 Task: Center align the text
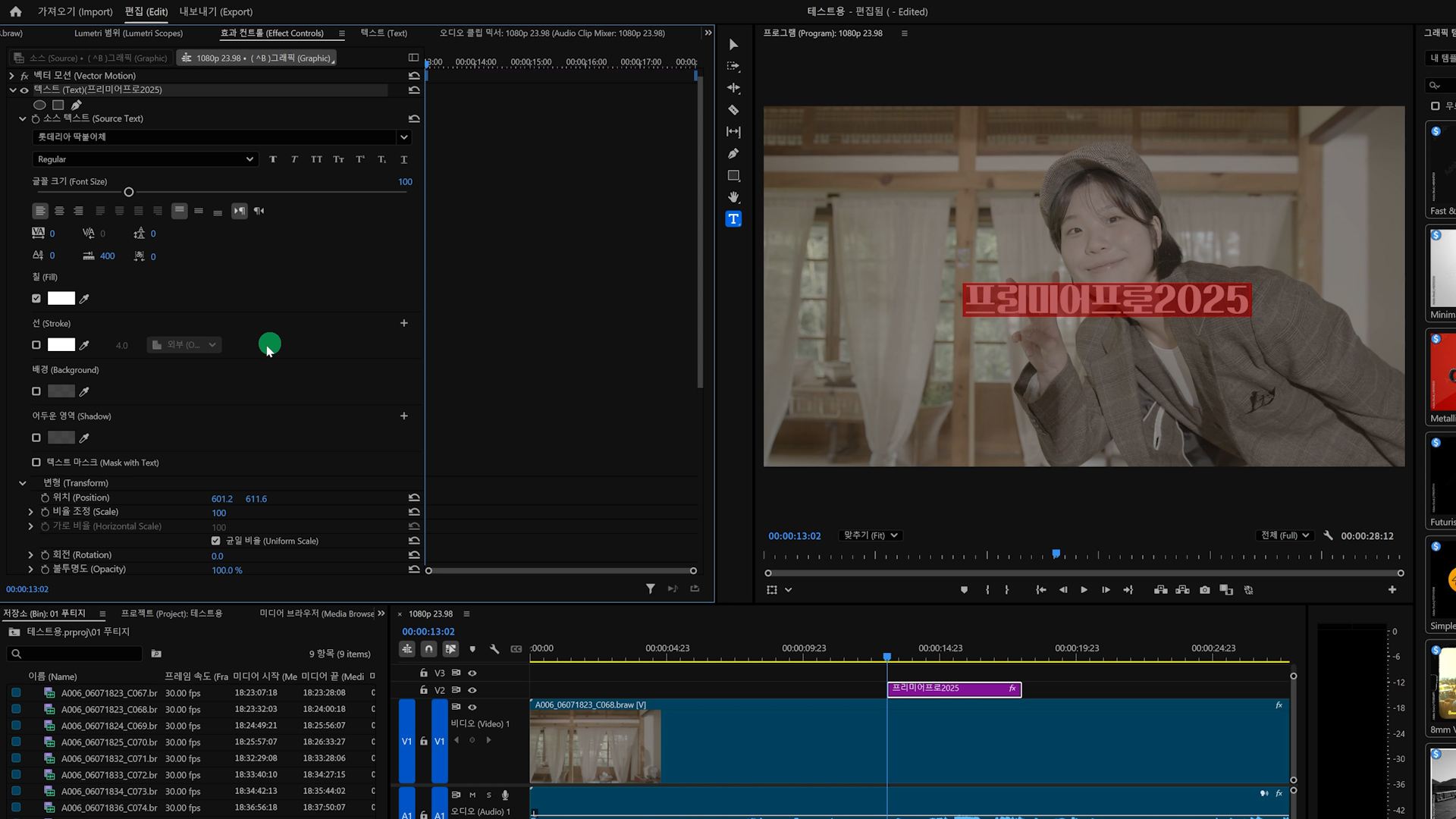59,211
